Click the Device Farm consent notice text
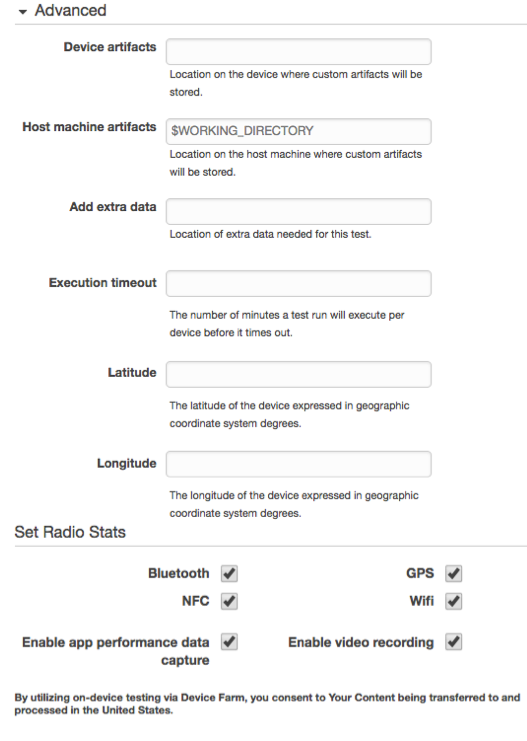This screenshot has height=741, width=527. tap(267, 704)
